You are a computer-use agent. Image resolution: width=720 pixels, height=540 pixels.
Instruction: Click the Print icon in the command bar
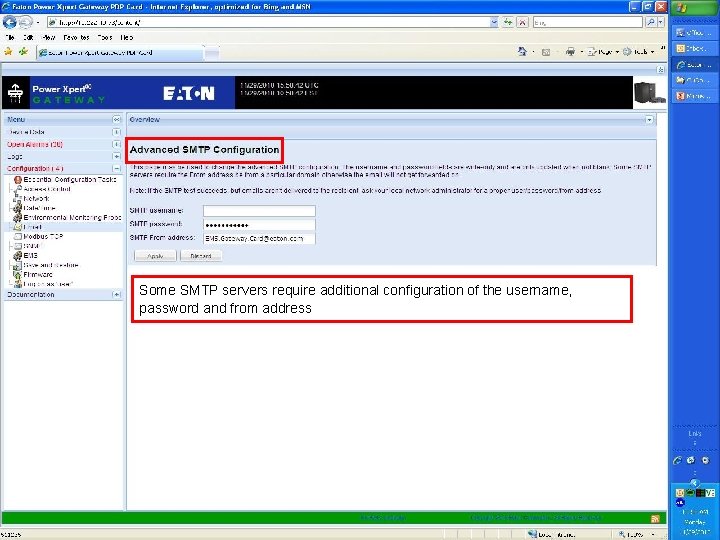pyautogui.click(x=570, y=51)
